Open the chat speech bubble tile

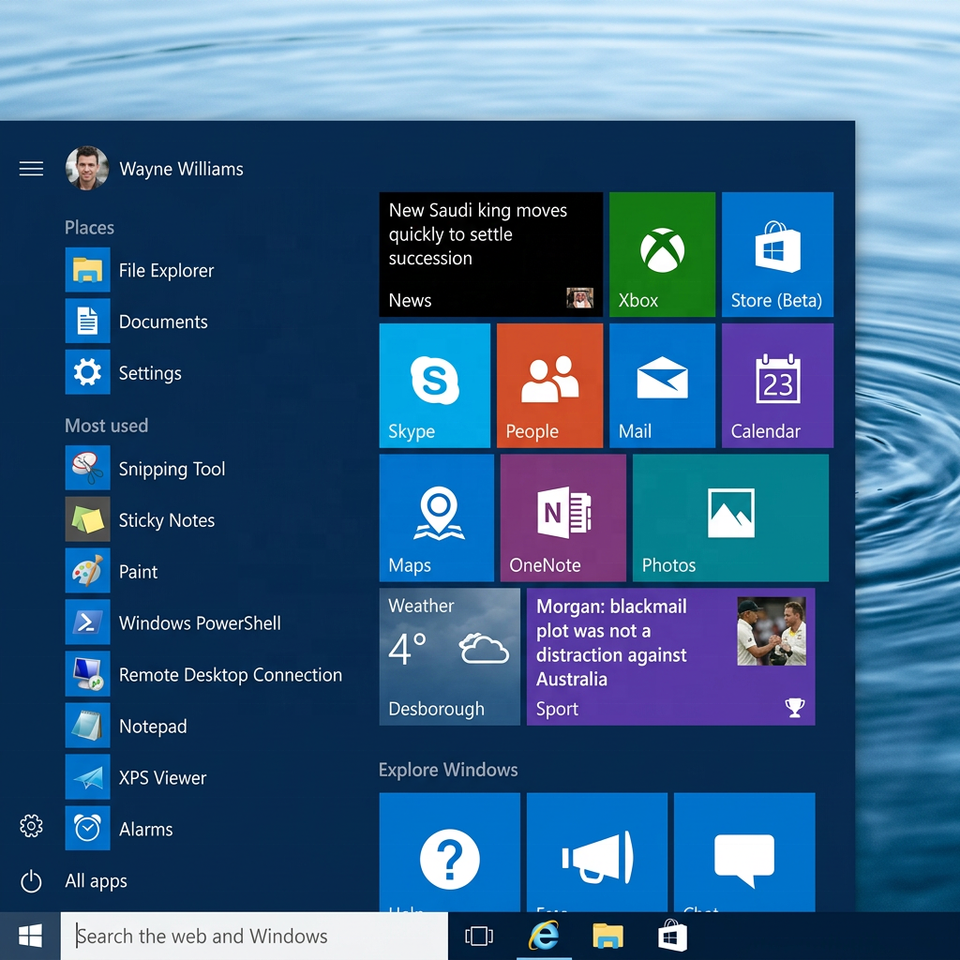[744, 852]
